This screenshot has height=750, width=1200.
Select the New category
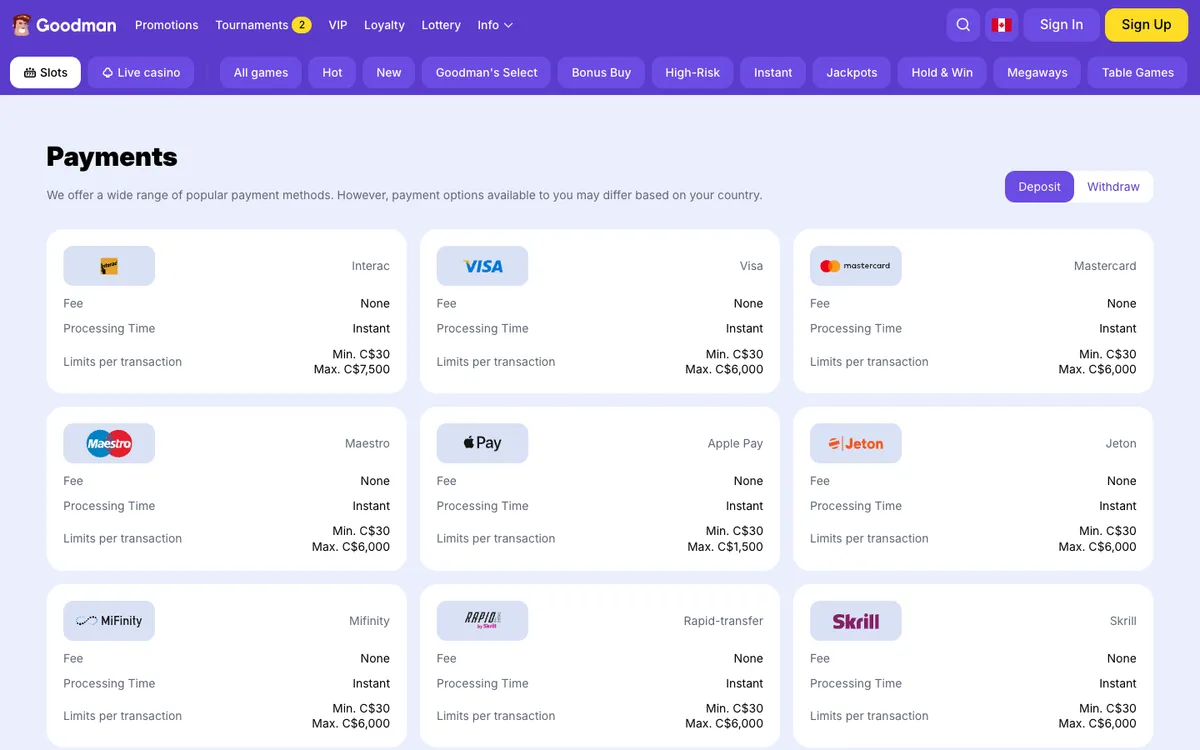(x=389, y=72)
